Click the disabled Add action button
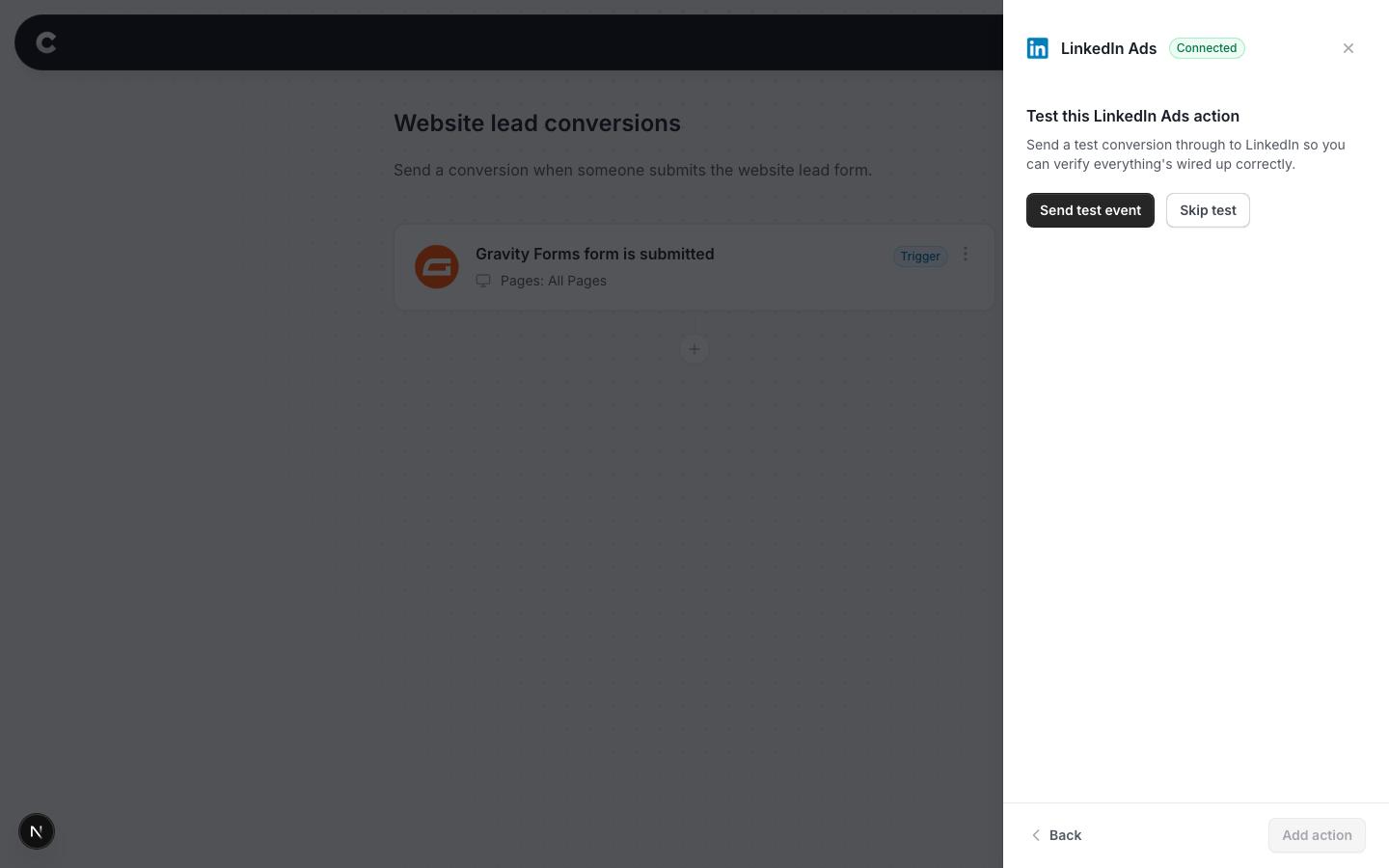This screenshot has width=1389, height=868. (x=1317, y=835)
